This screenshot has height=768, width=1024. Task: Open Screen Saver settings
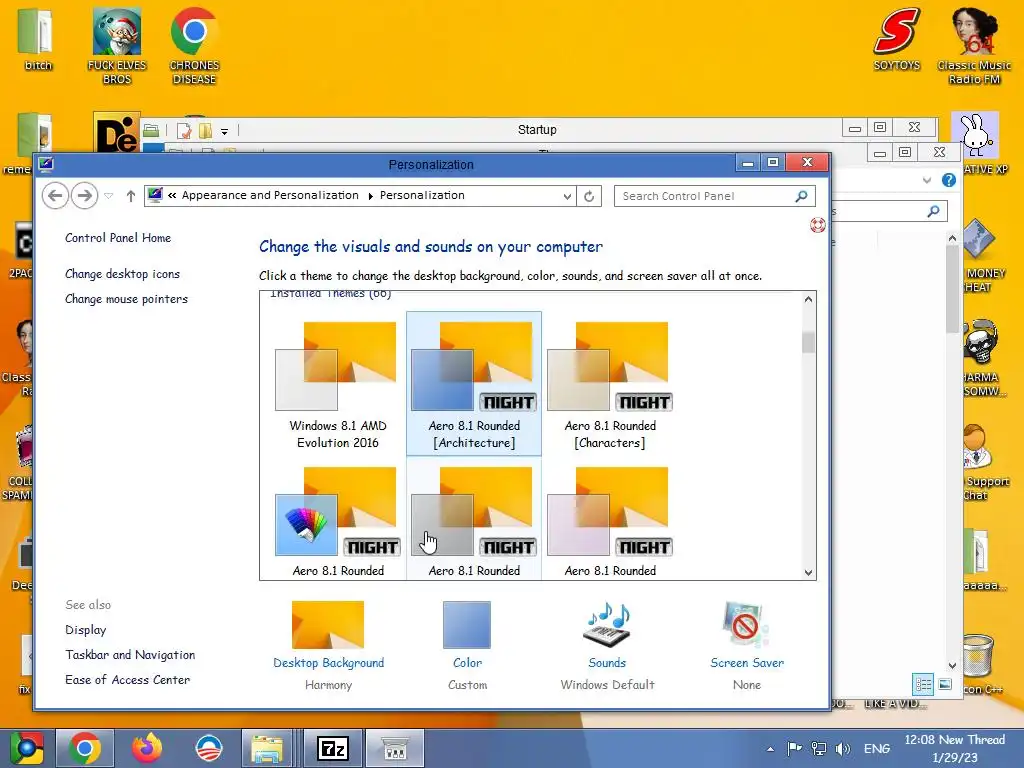746,645
